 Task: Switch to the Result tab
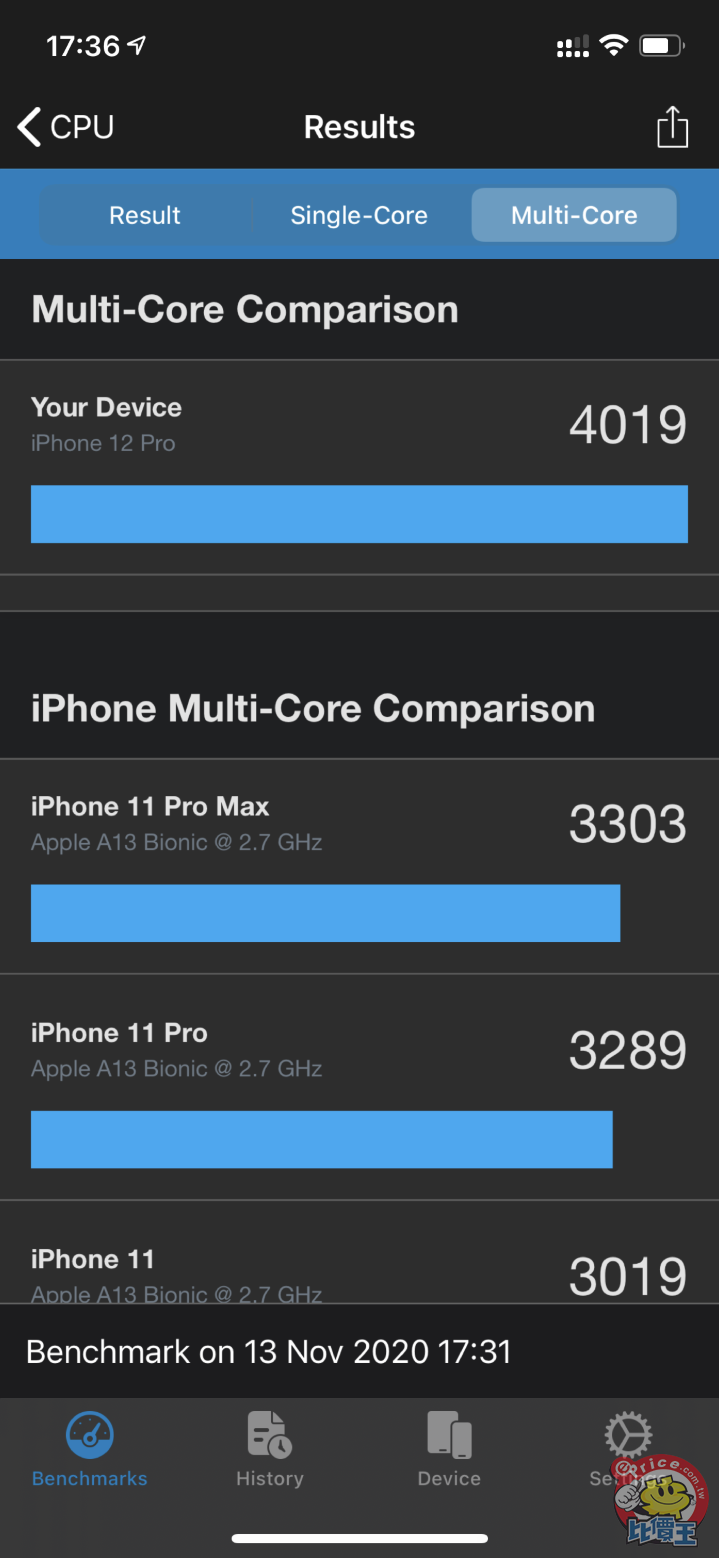tap(145, 215)
